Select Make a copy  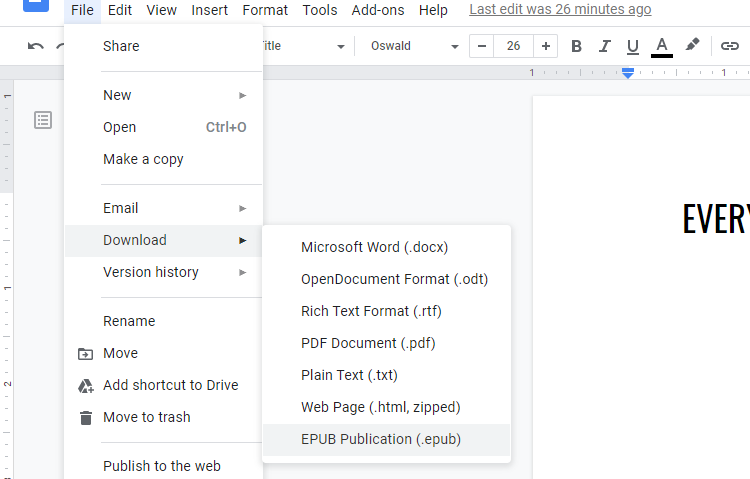(163, 159)
